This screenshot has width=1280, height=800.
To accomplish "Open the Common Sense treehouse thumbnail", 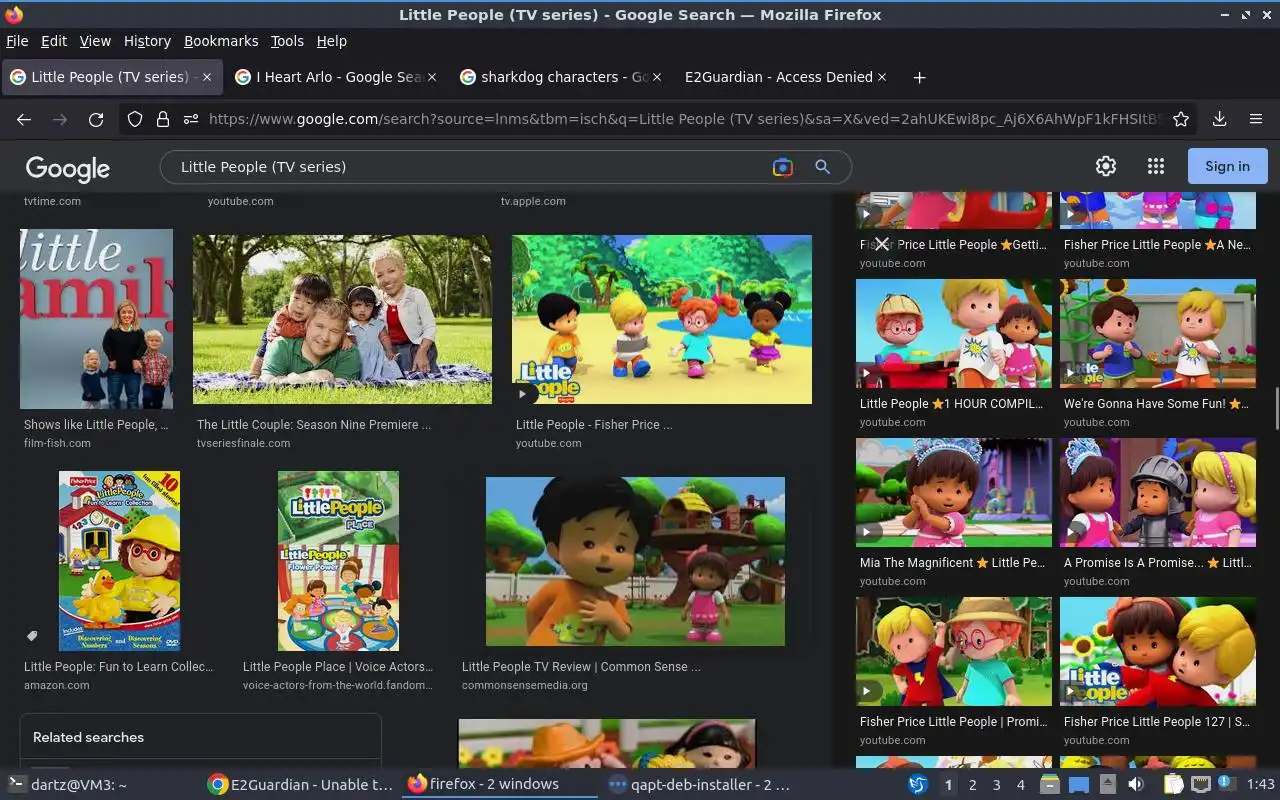I will click(x=635, y=561).
